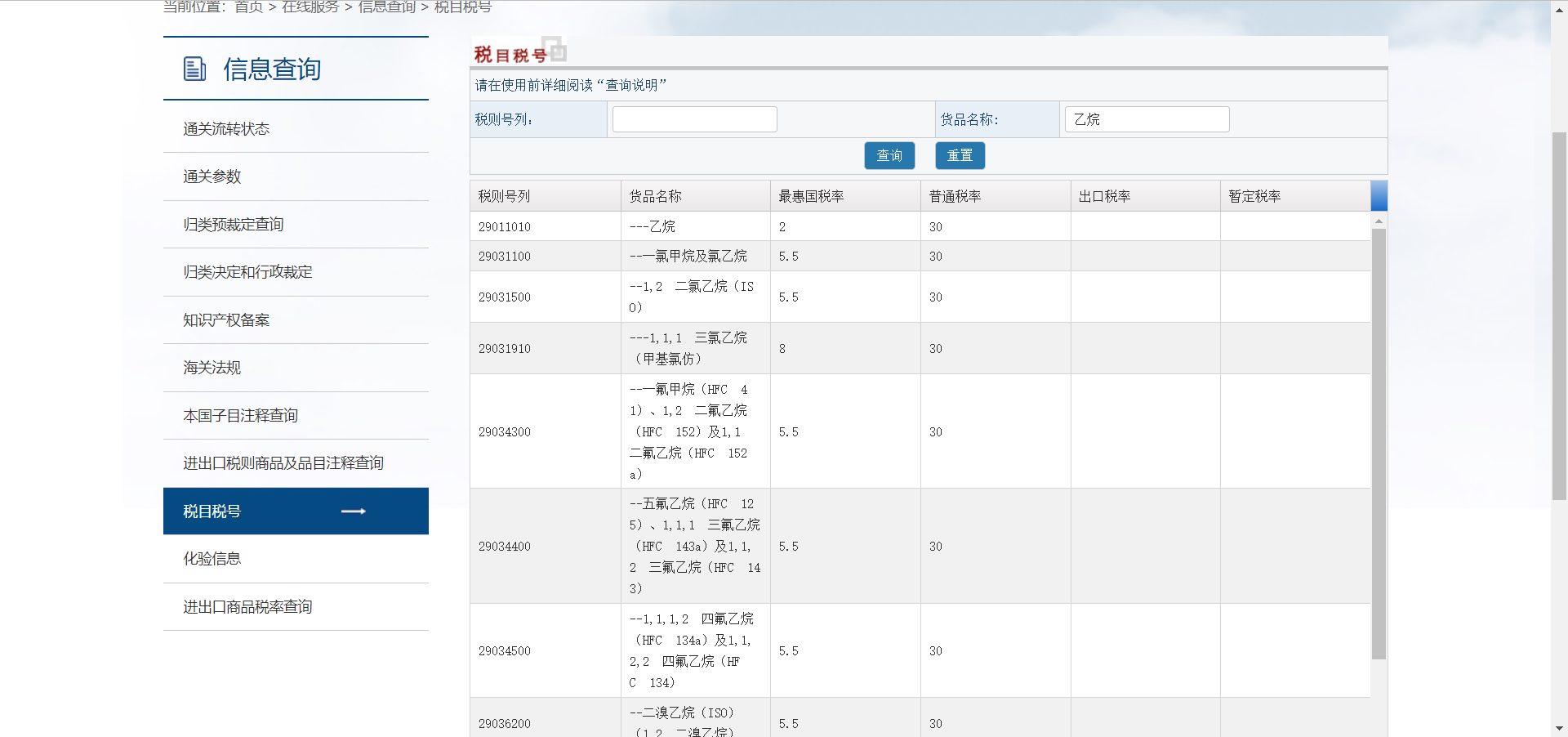Click the 普通税率 column header
The height and width of the screenshot is (737, 1568).
[x=996, y=196]
